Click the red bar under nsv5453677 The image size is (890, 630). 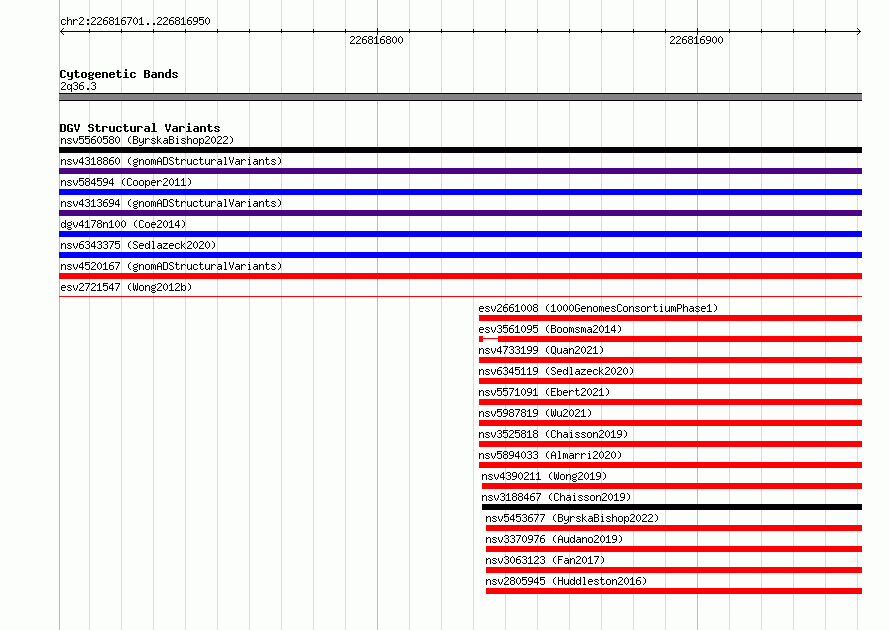[674, 528]
